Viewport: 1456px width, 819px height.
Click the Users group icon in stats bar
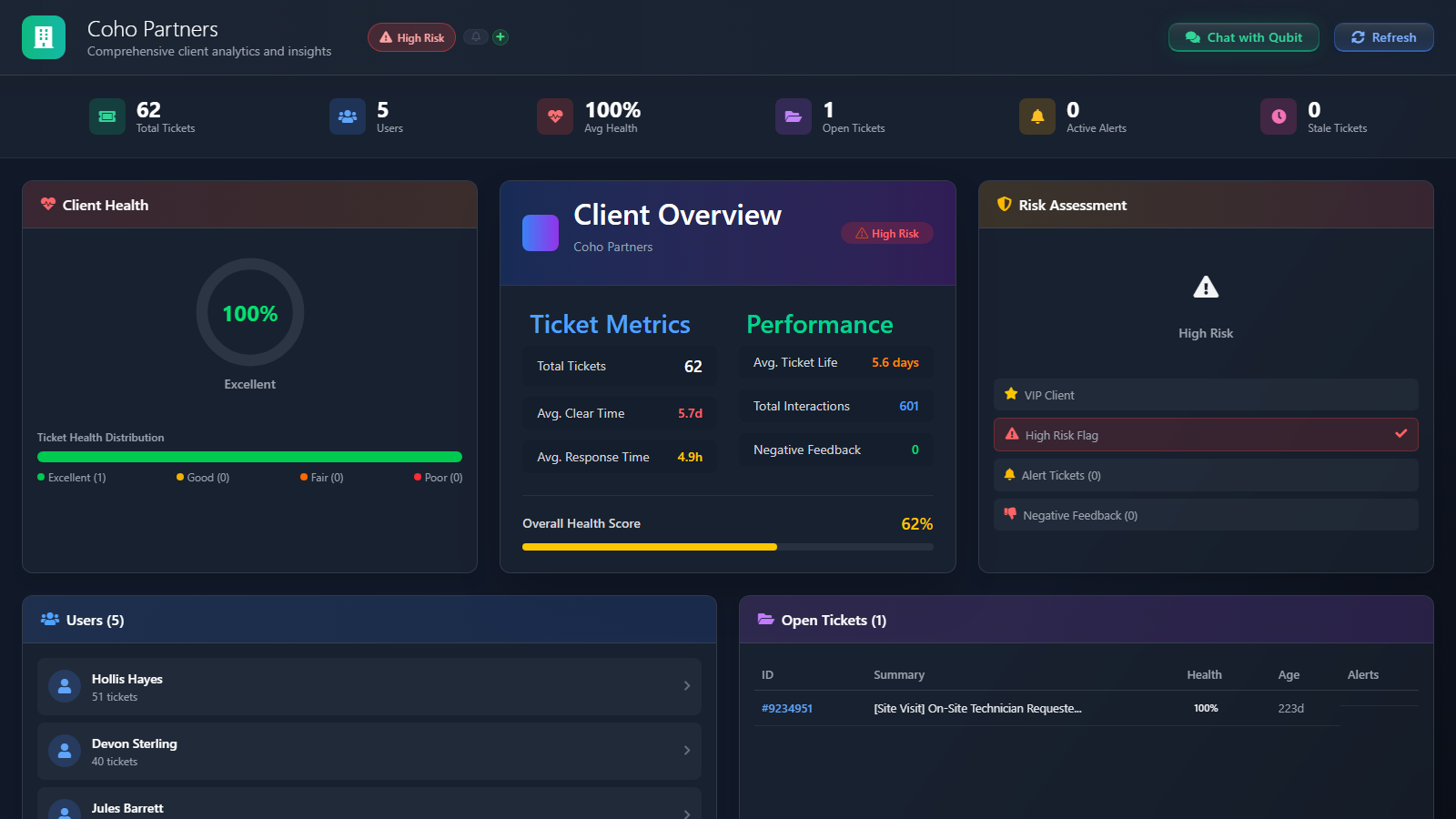tap(348, 116)
